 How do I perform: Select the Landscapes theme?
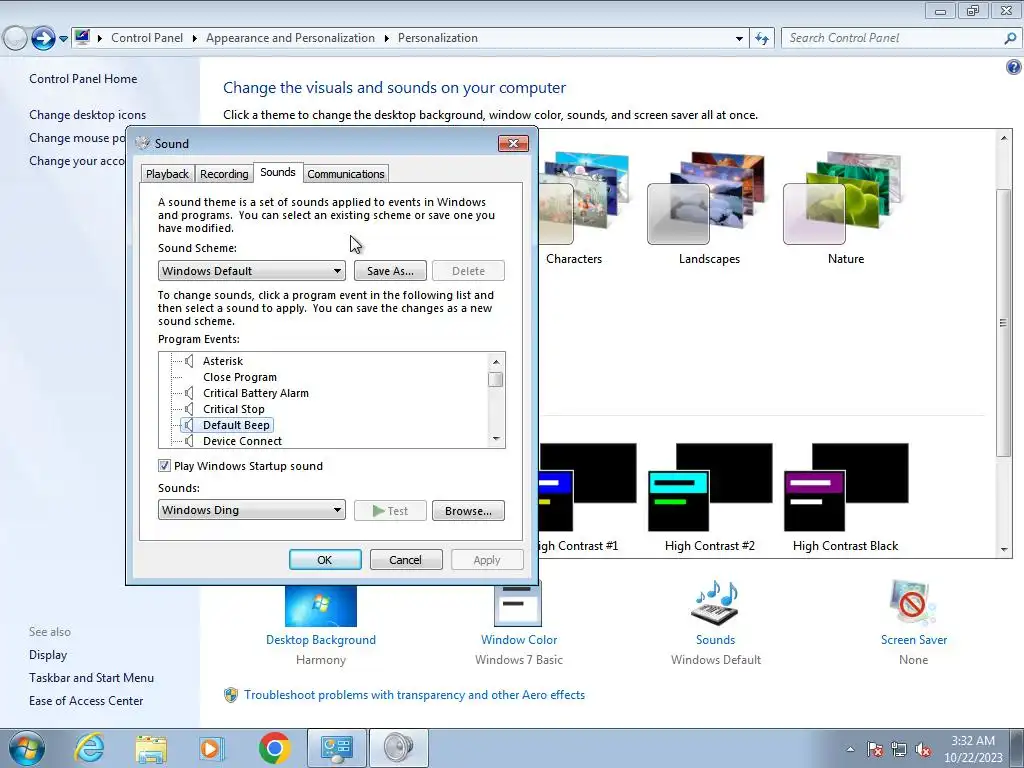[709, 208]
